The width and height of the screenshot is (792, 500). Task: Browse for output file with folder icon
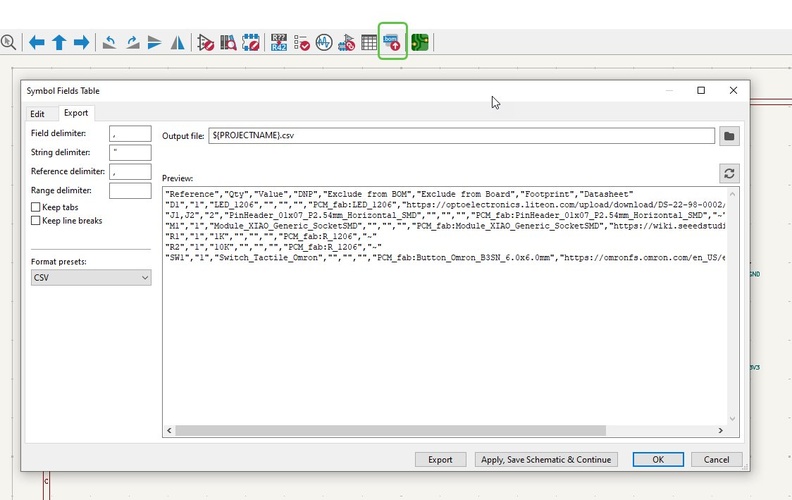(x=729, y=136)
